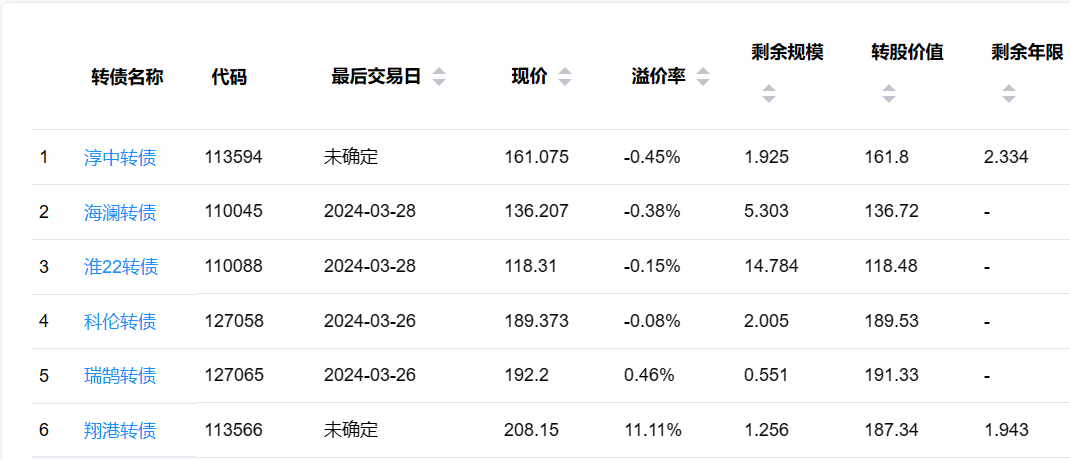Viewport: 1070px width, 460px height.
Task: Sort by 最后交易日 using its sort icon
Action: click(x=439, y=77)
